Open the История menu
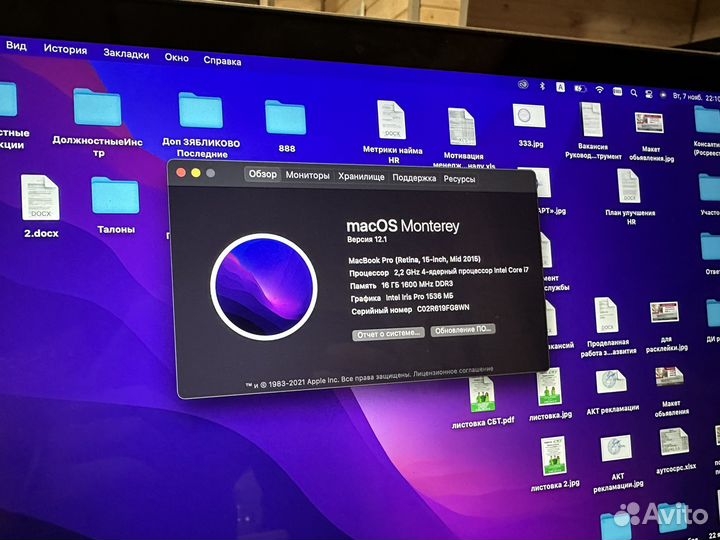The height and width of the screenshot is (540, 720). pyautogui.click(x=65, y=49)
